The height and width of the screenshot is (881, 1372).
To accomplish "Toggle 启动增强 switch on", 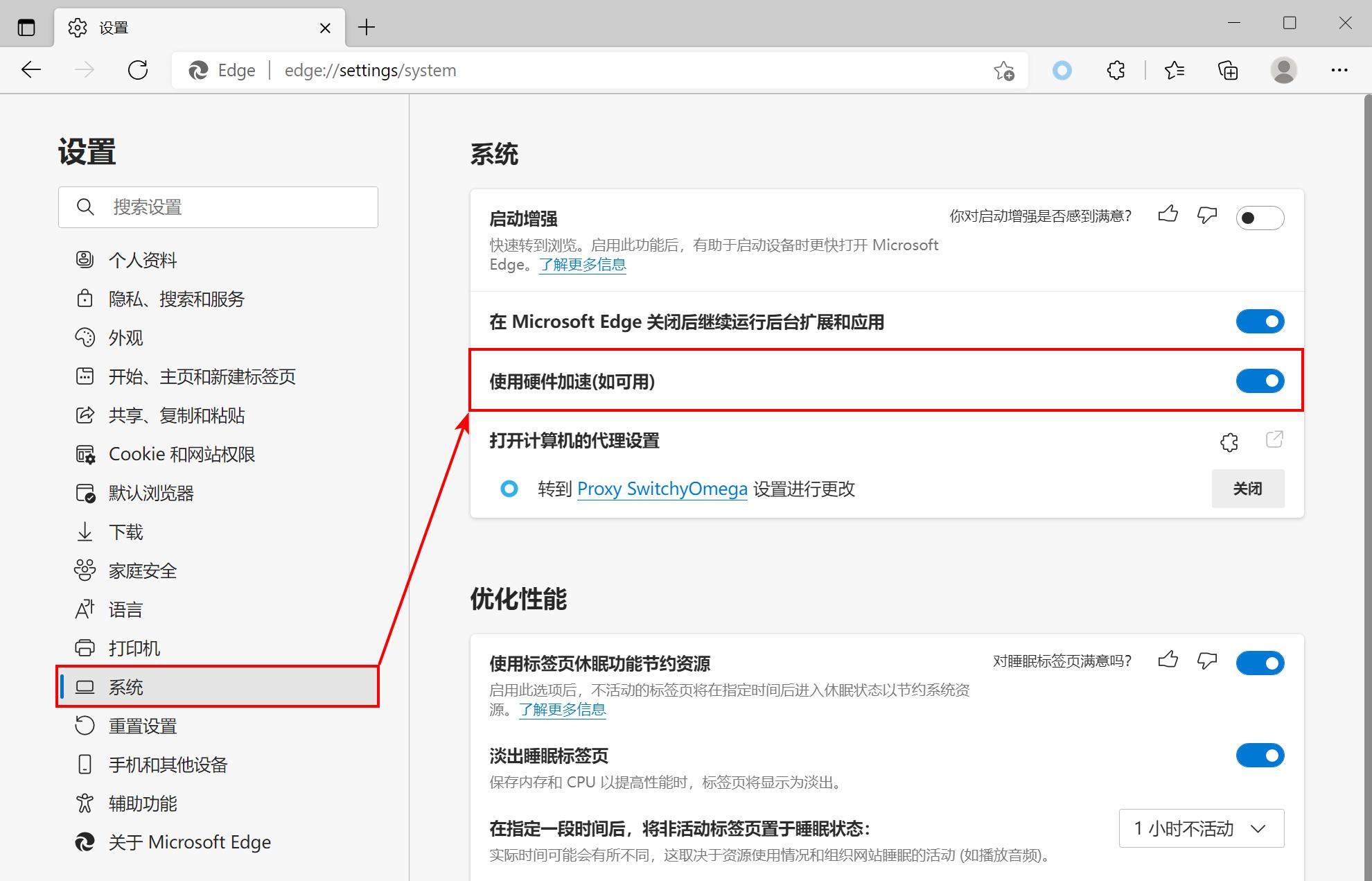I will pos(1260,218).
